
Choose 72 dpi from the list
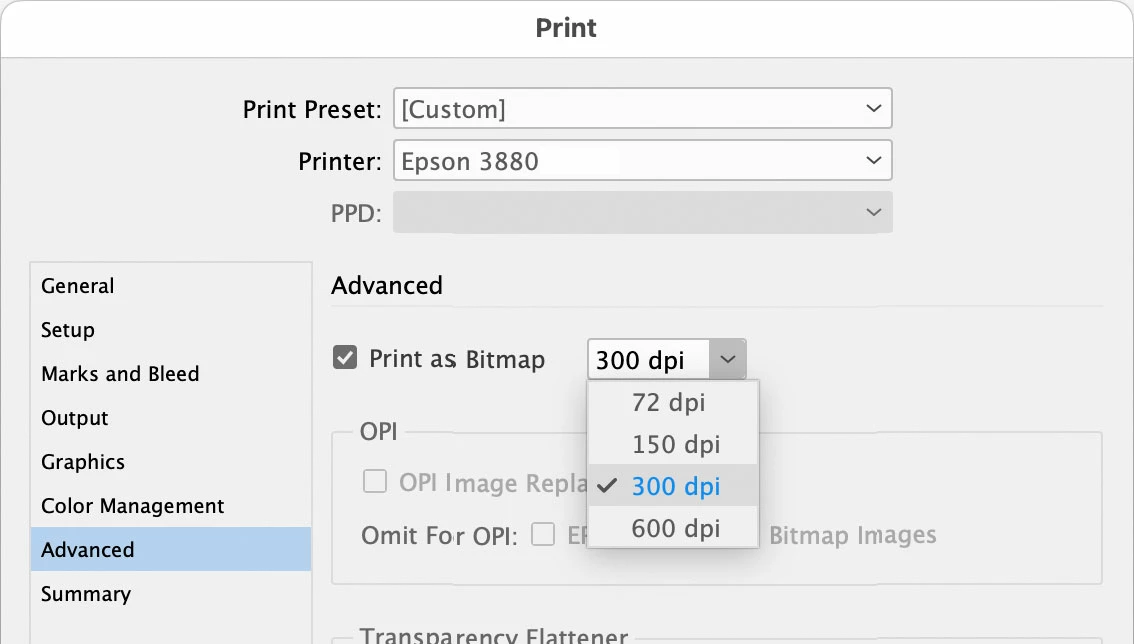[x=673, y=402]
